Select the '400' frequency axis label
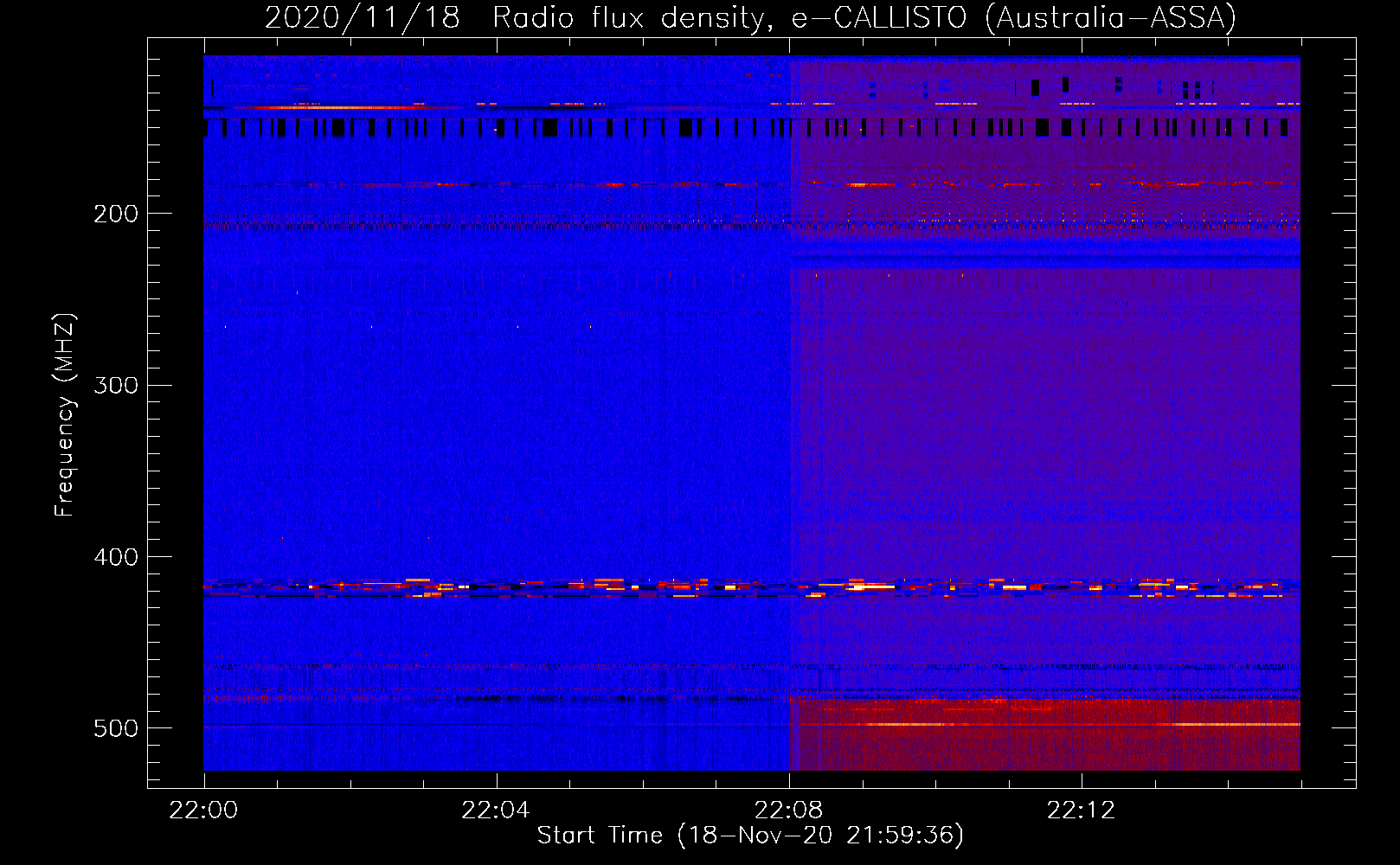Image resolution: width=1400 pixels, height=865 pixels. click(x=116, y=557)
